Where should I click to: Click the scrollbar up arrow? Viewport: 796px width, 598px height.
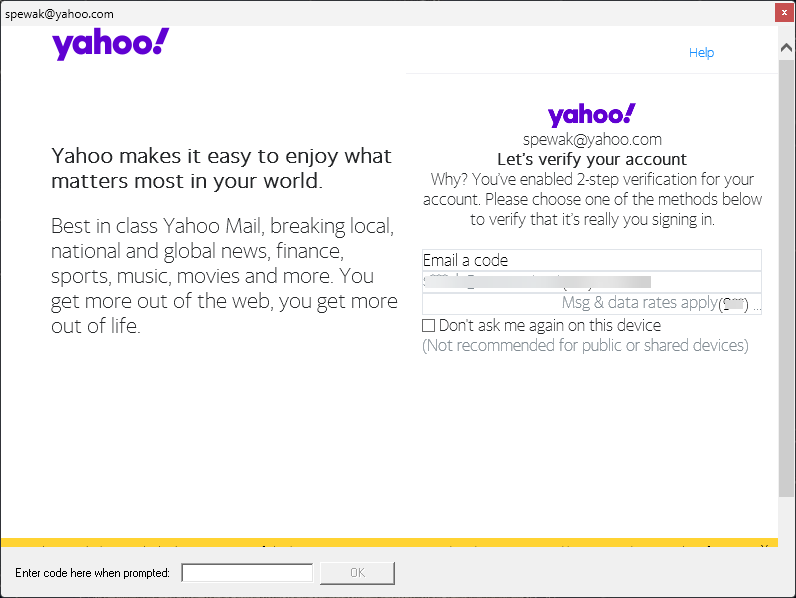click(786, 48)
